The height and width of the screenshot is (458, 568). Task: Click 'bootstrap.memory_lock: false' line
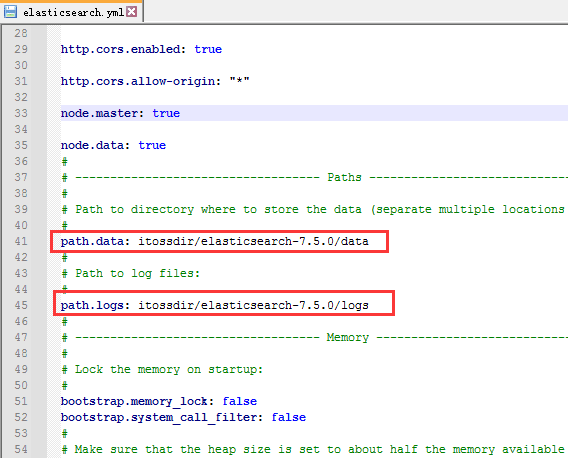click(159, 401)
